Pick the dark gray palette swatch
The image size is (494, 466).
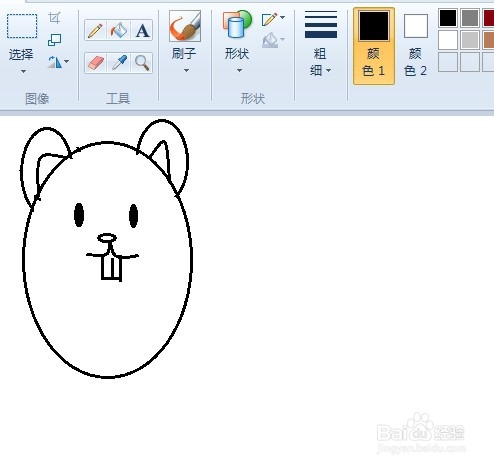click(x=470, y=18)
